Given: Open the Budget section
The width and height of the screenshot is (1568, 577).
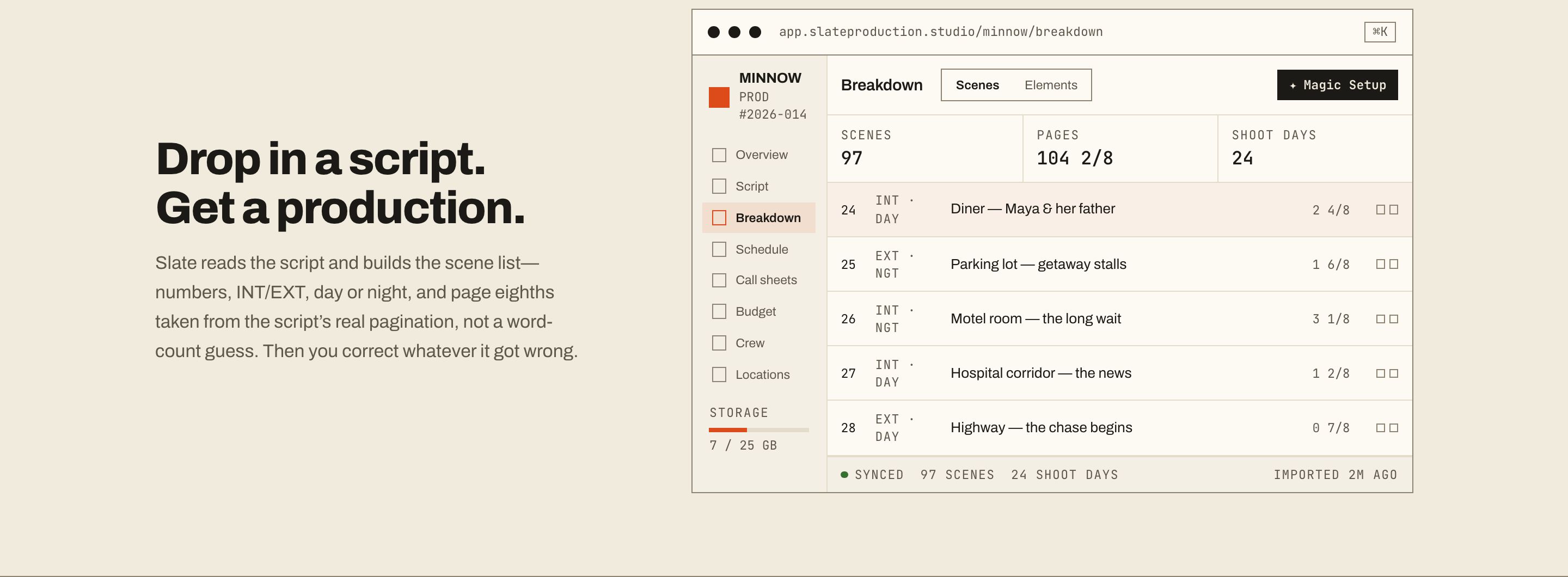Looking at the screenshot, I should click(x=758, y=311).
